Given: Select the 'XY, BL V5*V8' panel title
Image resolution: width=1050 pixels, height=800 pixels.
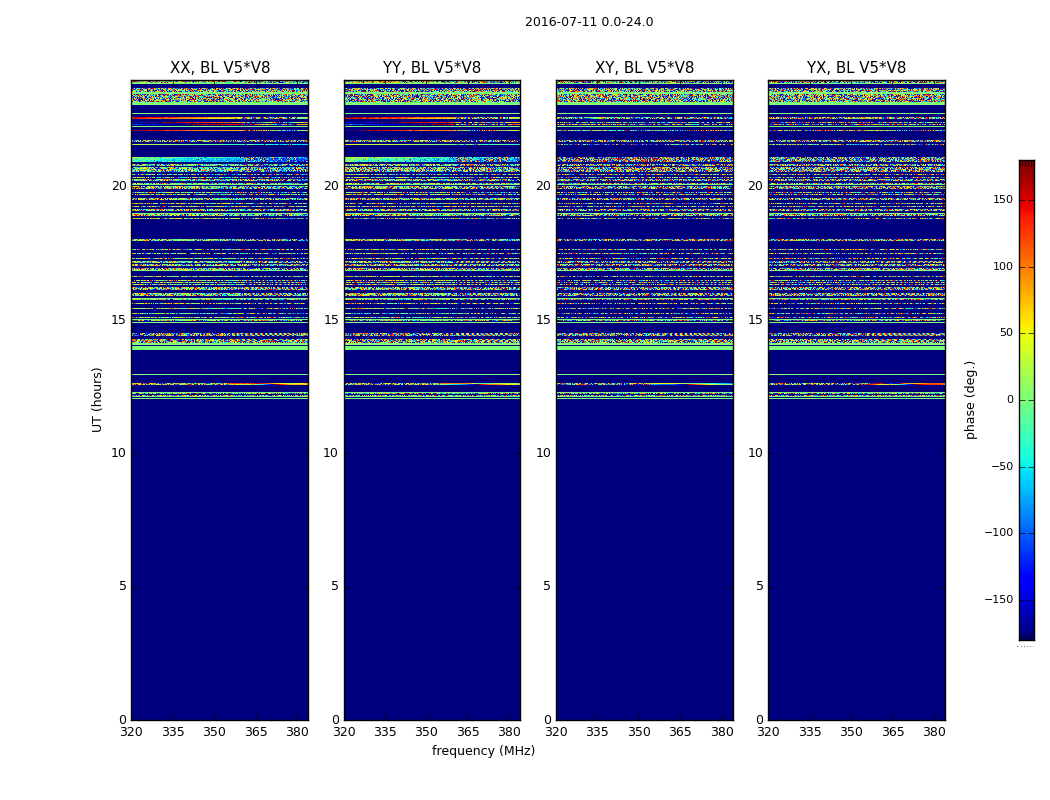Looking at the screenshot, I should [x=644, y=68].
